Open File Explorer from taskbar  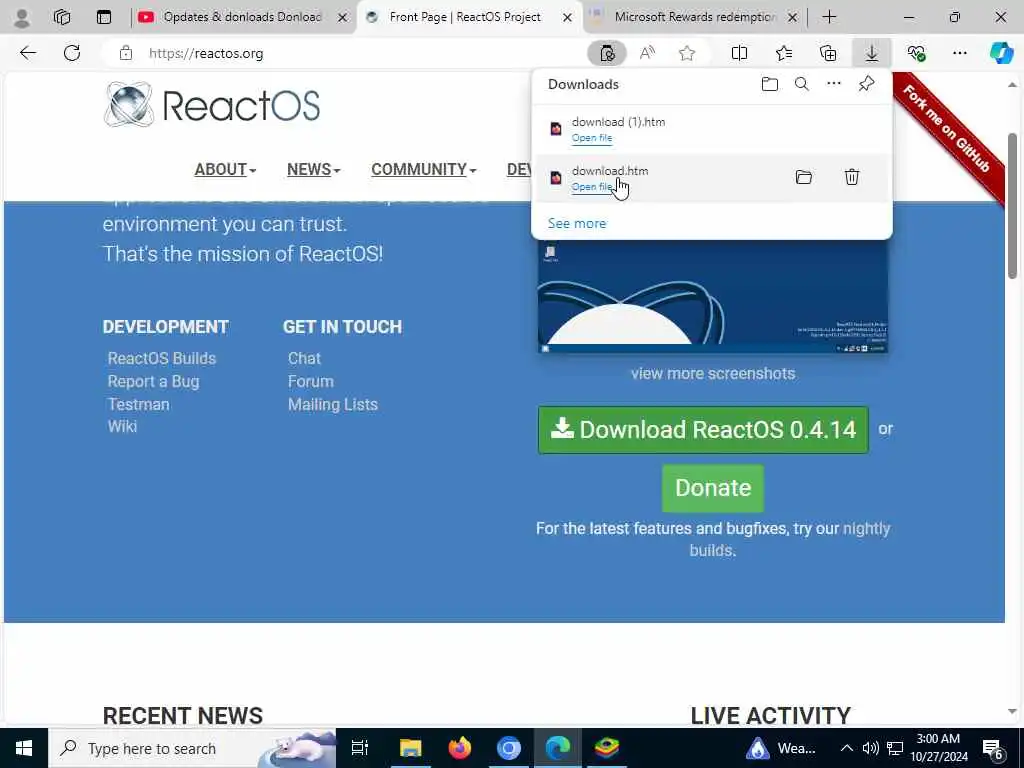point(411,748)
